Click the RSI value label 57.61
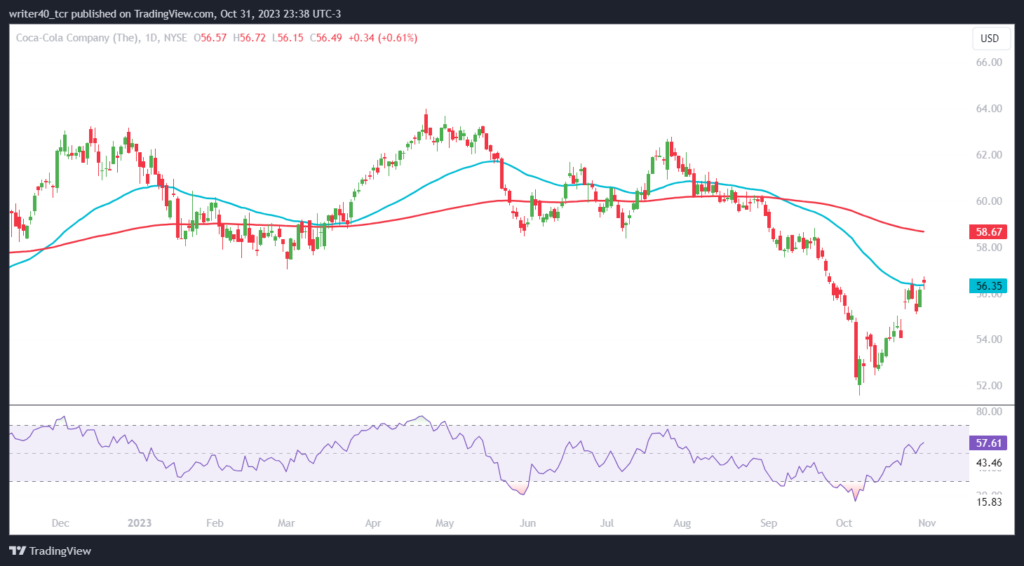Screen dimensions: 1024x566 tap(988, 443)
